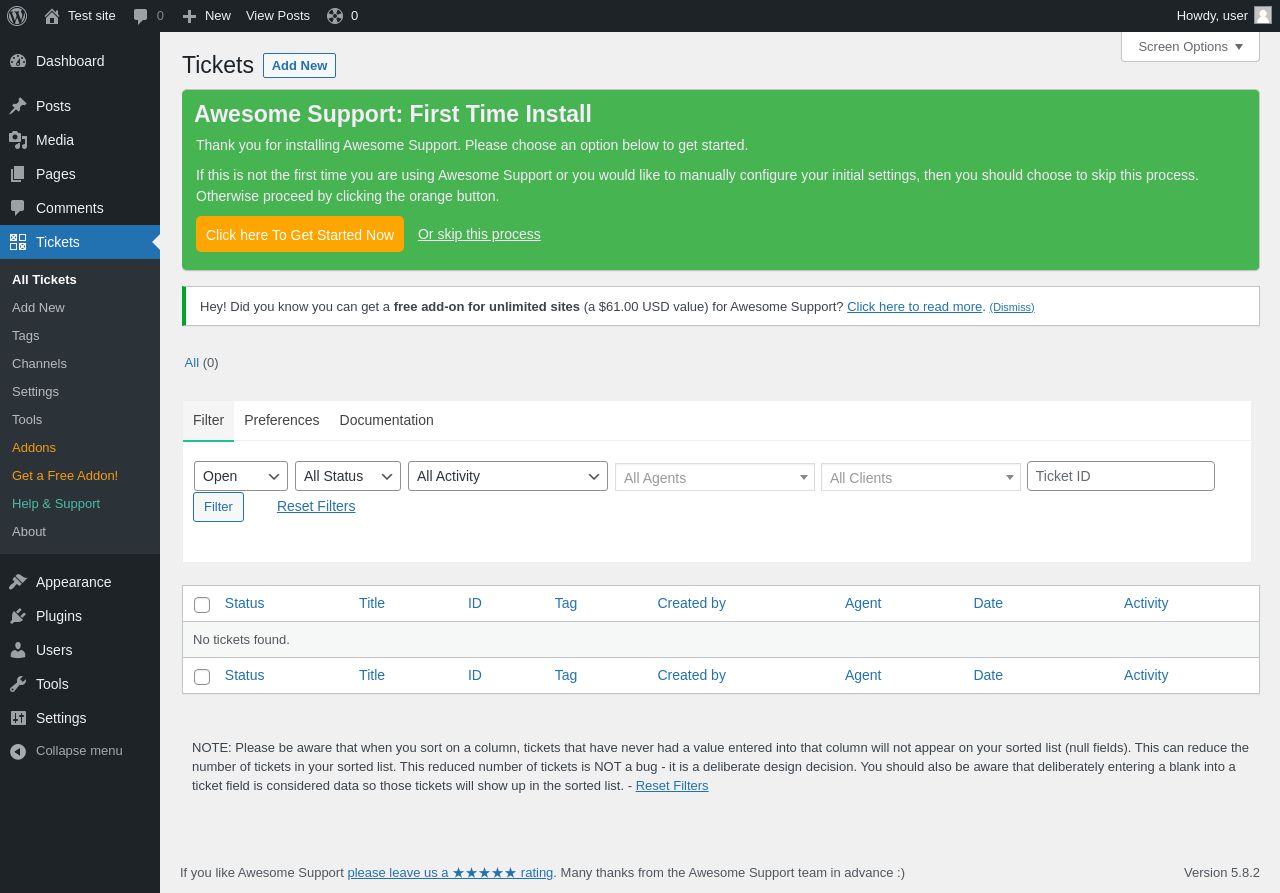The image size is (1280, 893).
Task: Sort by Agent column in header
Action: pyautogui.click(x=863, y=603)
